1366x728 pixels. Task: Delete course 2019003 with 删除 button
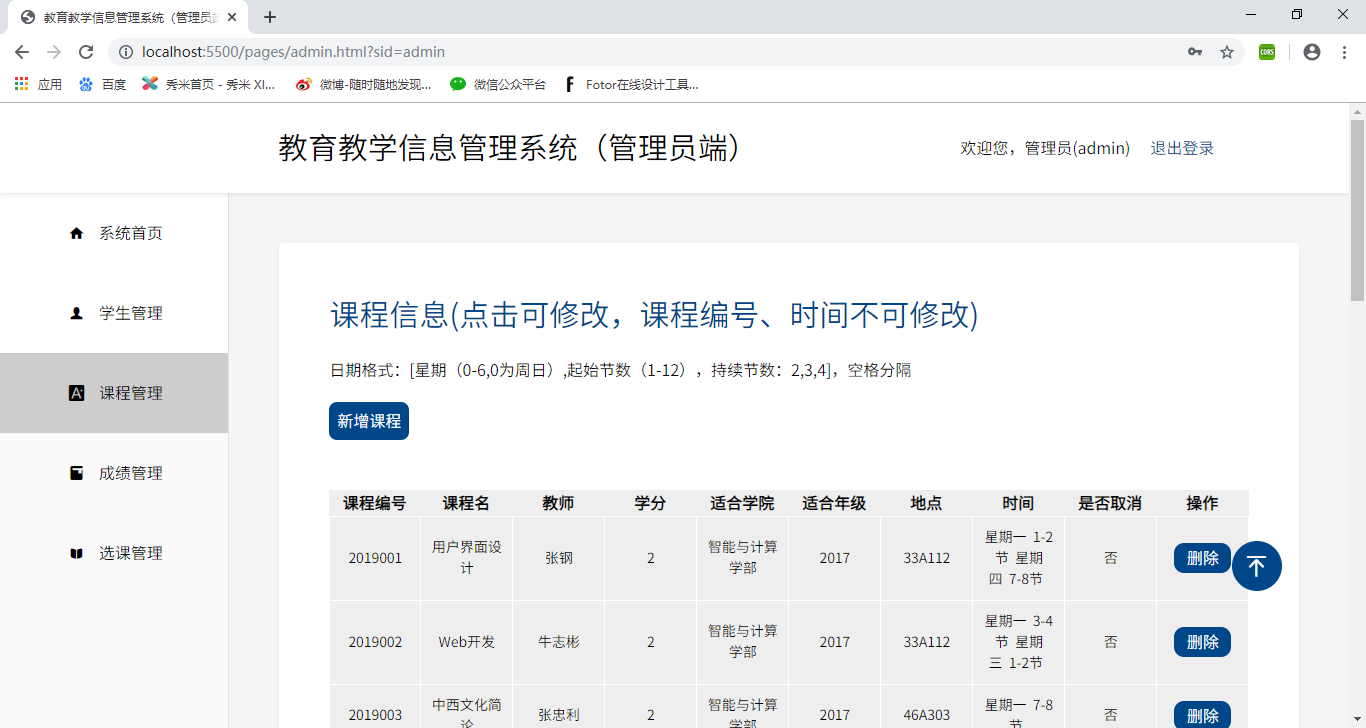[x=1202, y=715]
